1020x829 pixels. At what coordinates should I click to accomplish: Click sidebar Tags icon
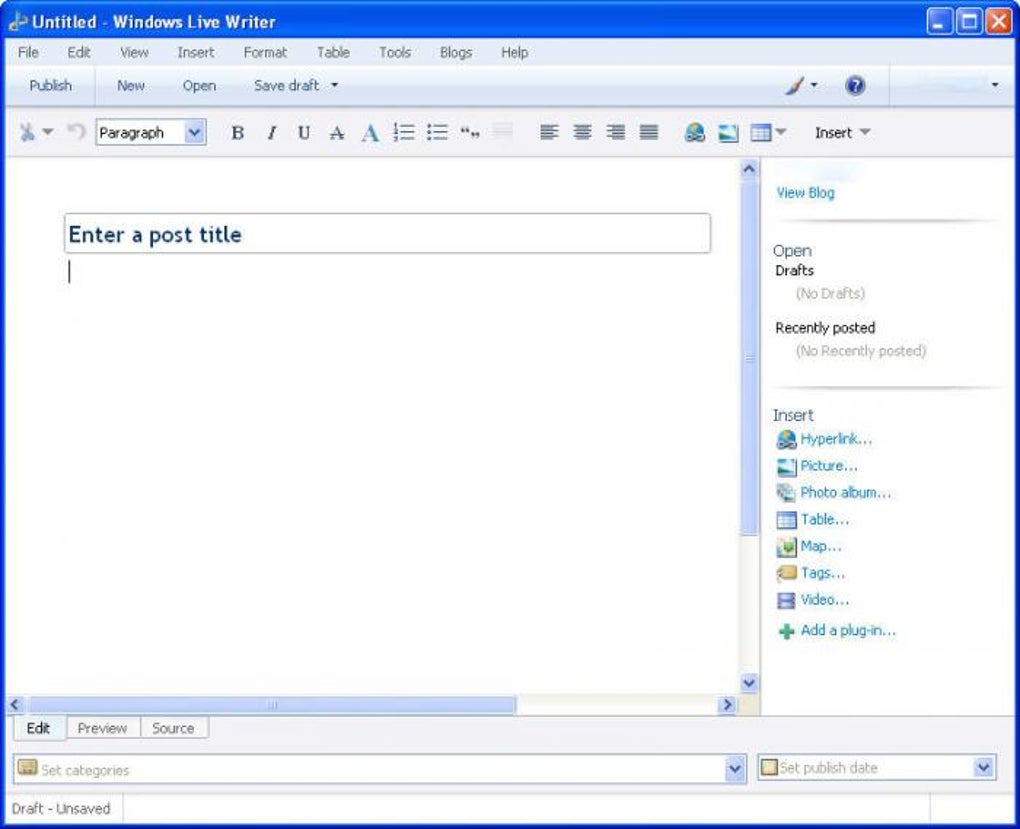(x=786, y=573)
